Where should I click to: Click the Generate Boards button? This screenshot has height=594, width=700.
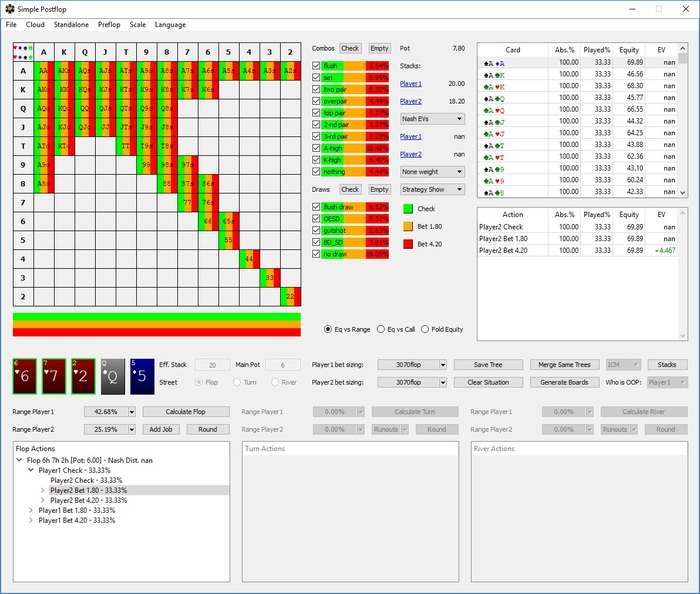(x=564, y=382)
